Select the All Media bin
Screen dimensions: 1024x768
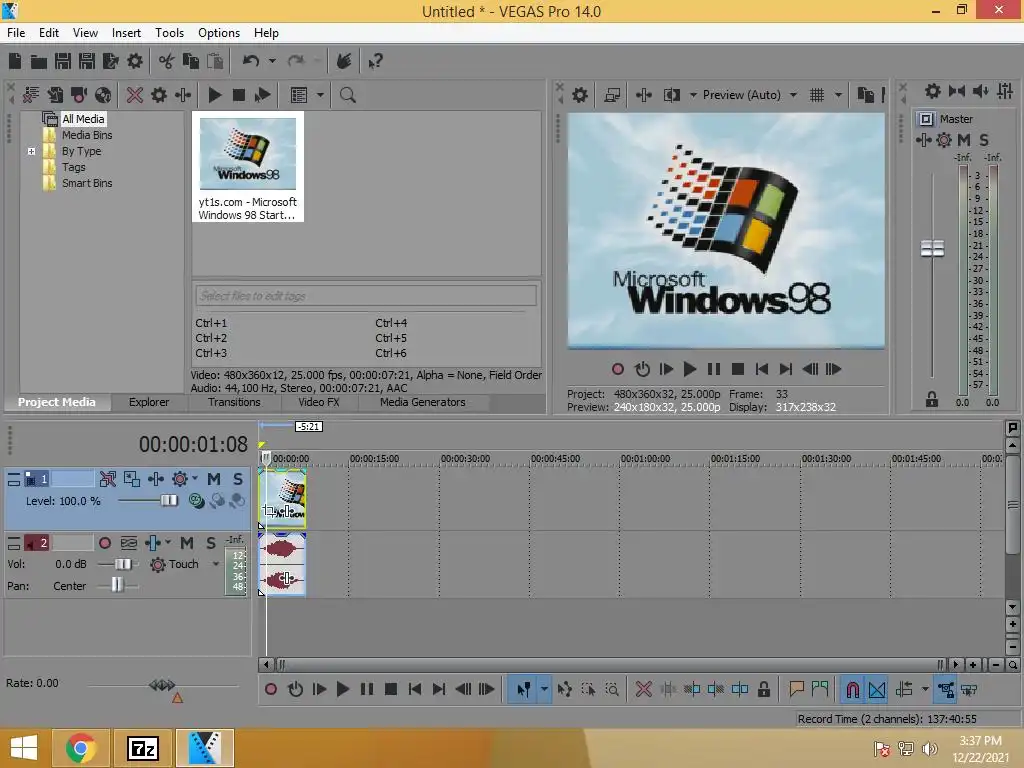click(83, 119)
